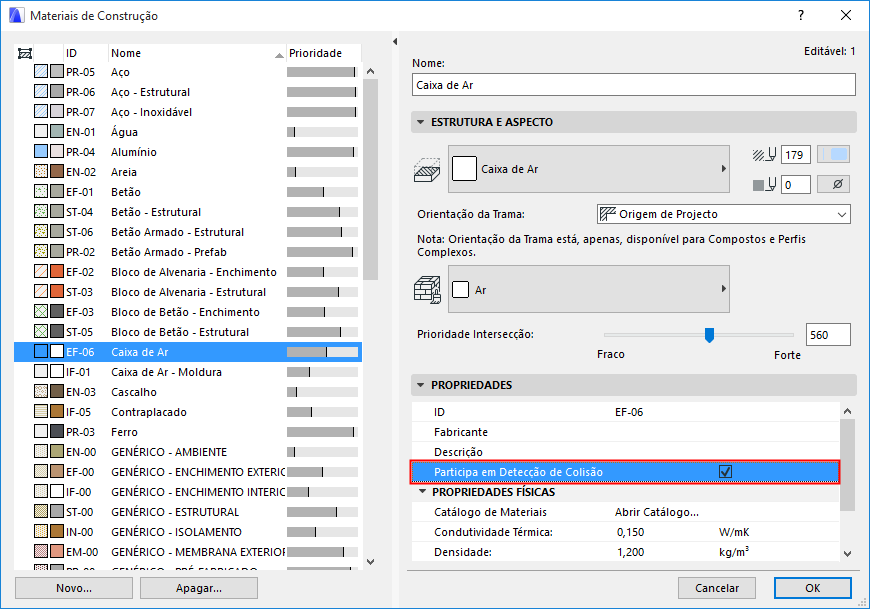
Task: Click the properties panel scroll down arrow
Action: tap(847, 553)
